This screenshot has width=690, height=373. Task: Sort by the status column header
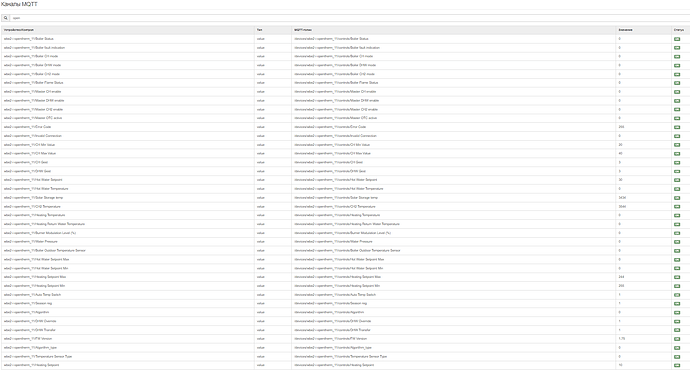point(678,30)
